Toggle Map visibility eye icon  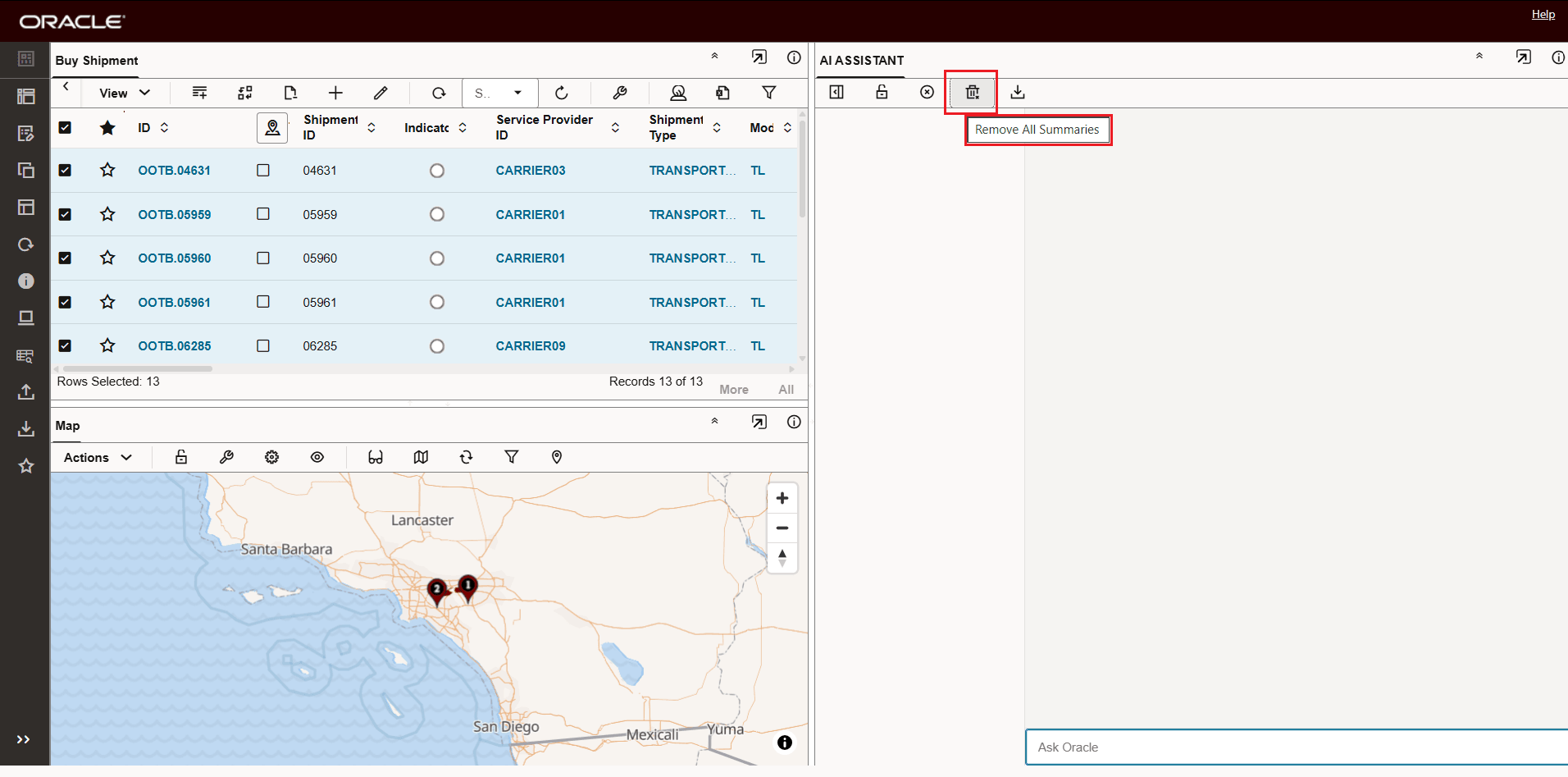tap(317, 457)
